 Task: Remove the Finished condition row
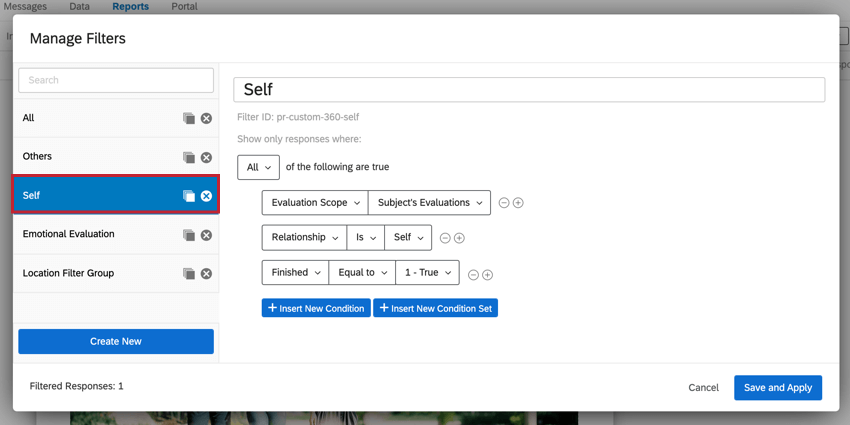474,274
